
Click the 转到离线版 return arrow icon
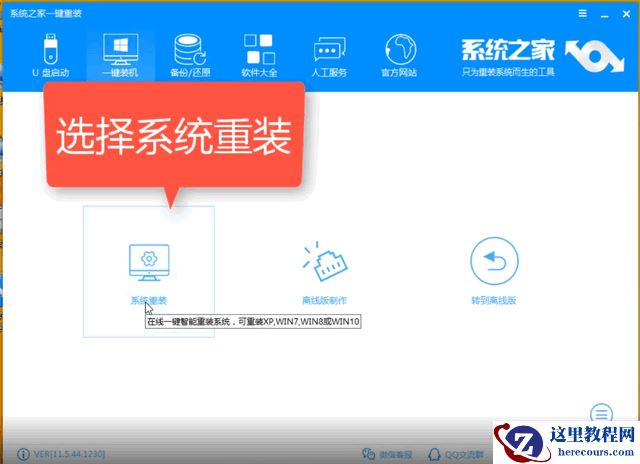pyautogui.click(x=494, y=261)
